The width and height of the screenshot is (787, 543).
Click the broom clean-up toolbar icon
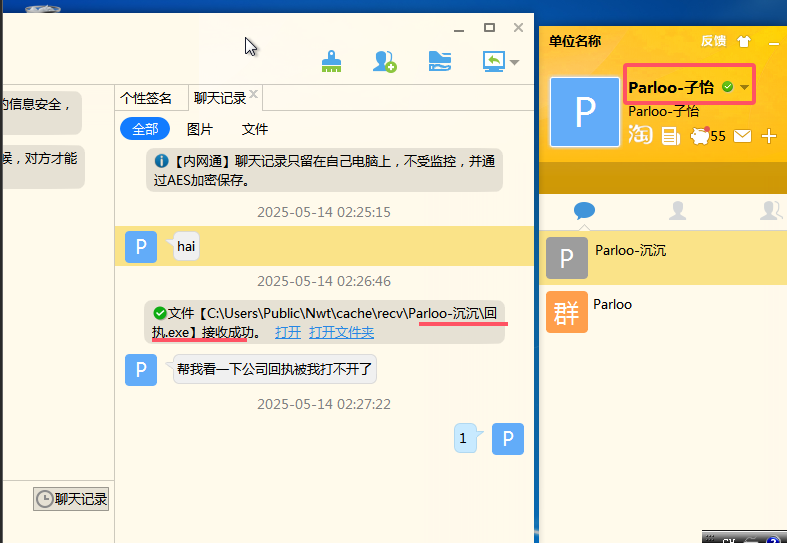coord(331,61)
